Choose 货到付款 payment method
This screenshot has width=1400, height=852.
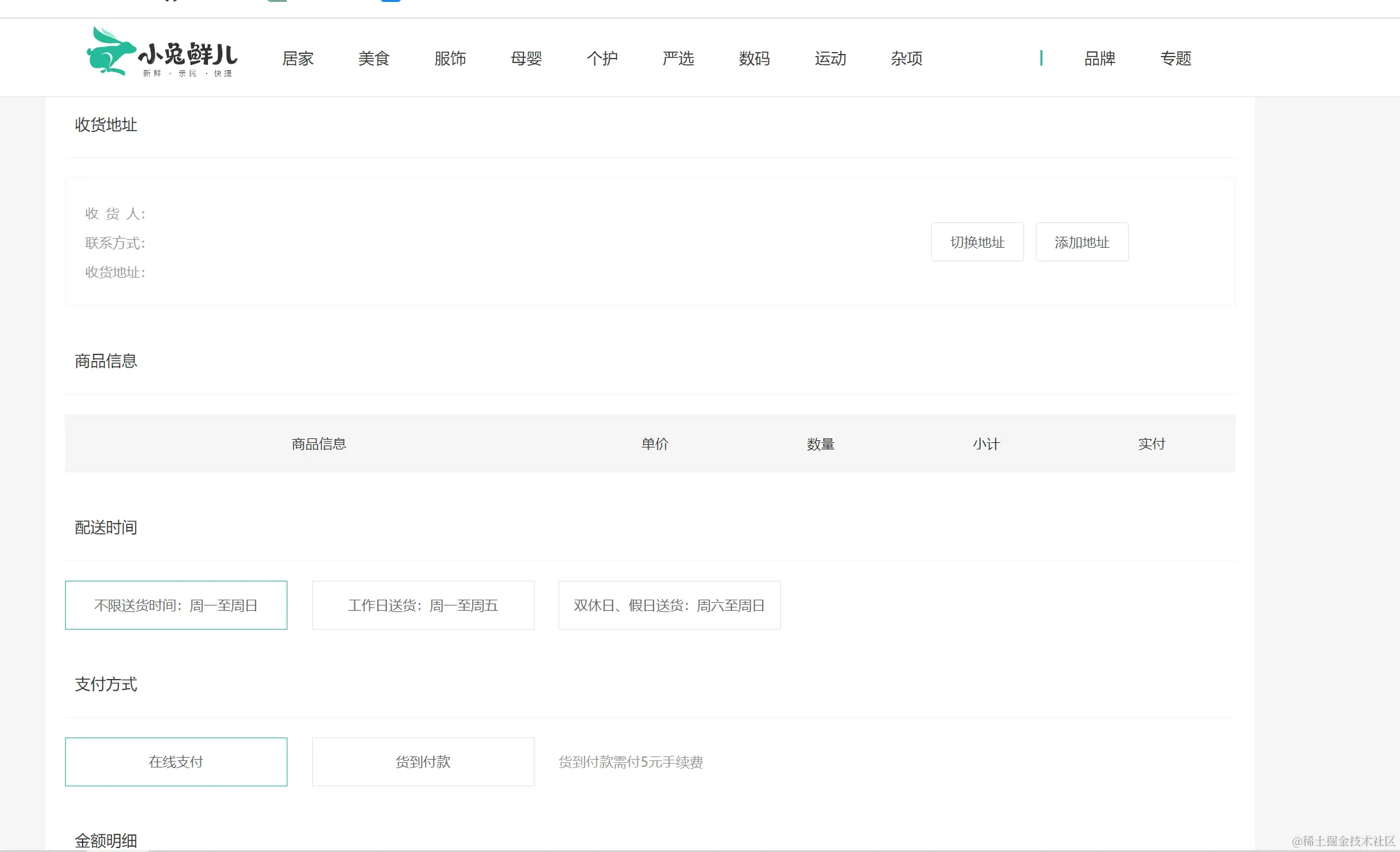point(423,762)
